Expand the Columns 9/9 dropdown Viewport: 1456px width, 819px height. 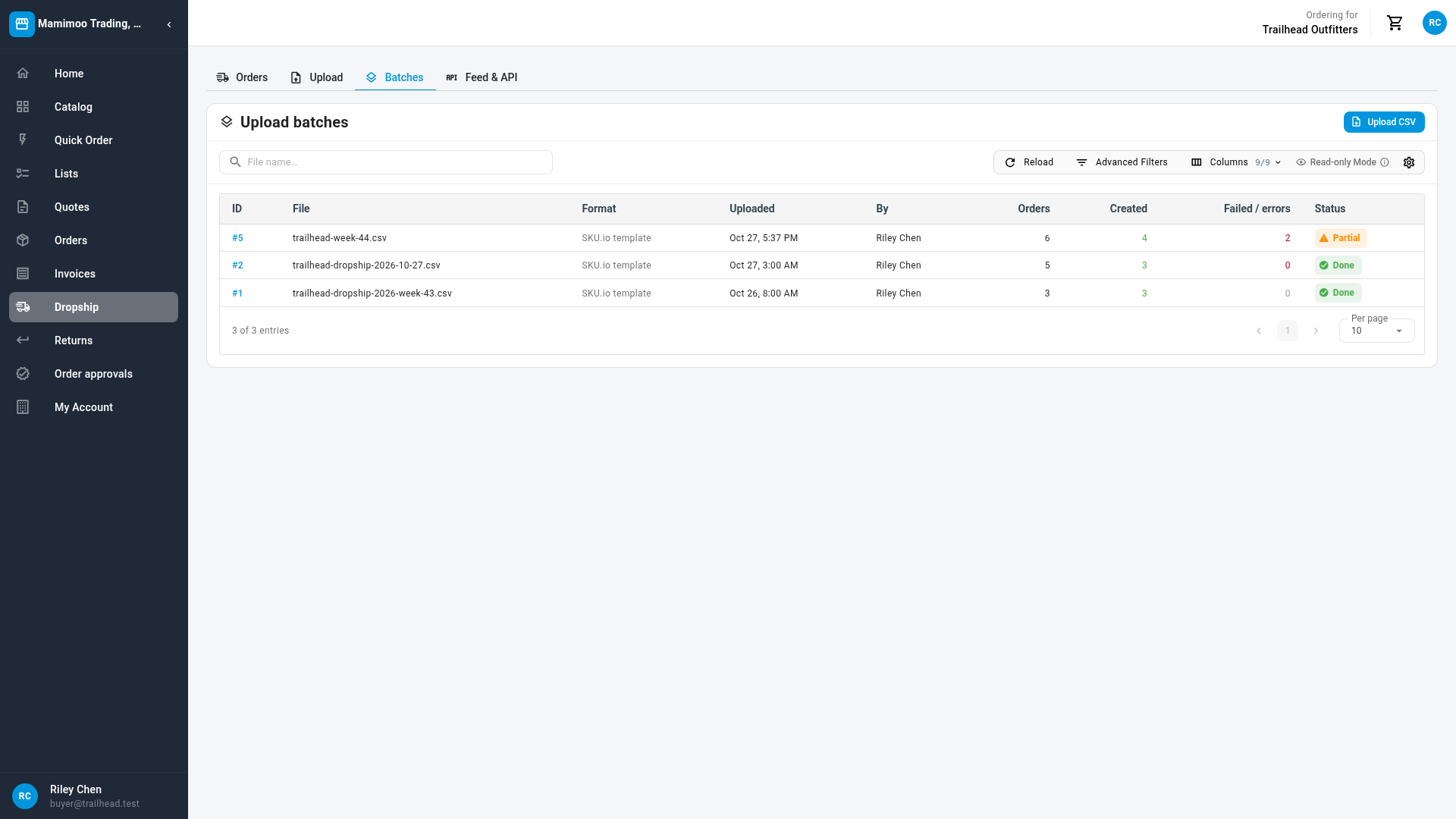coord(1236,162)
